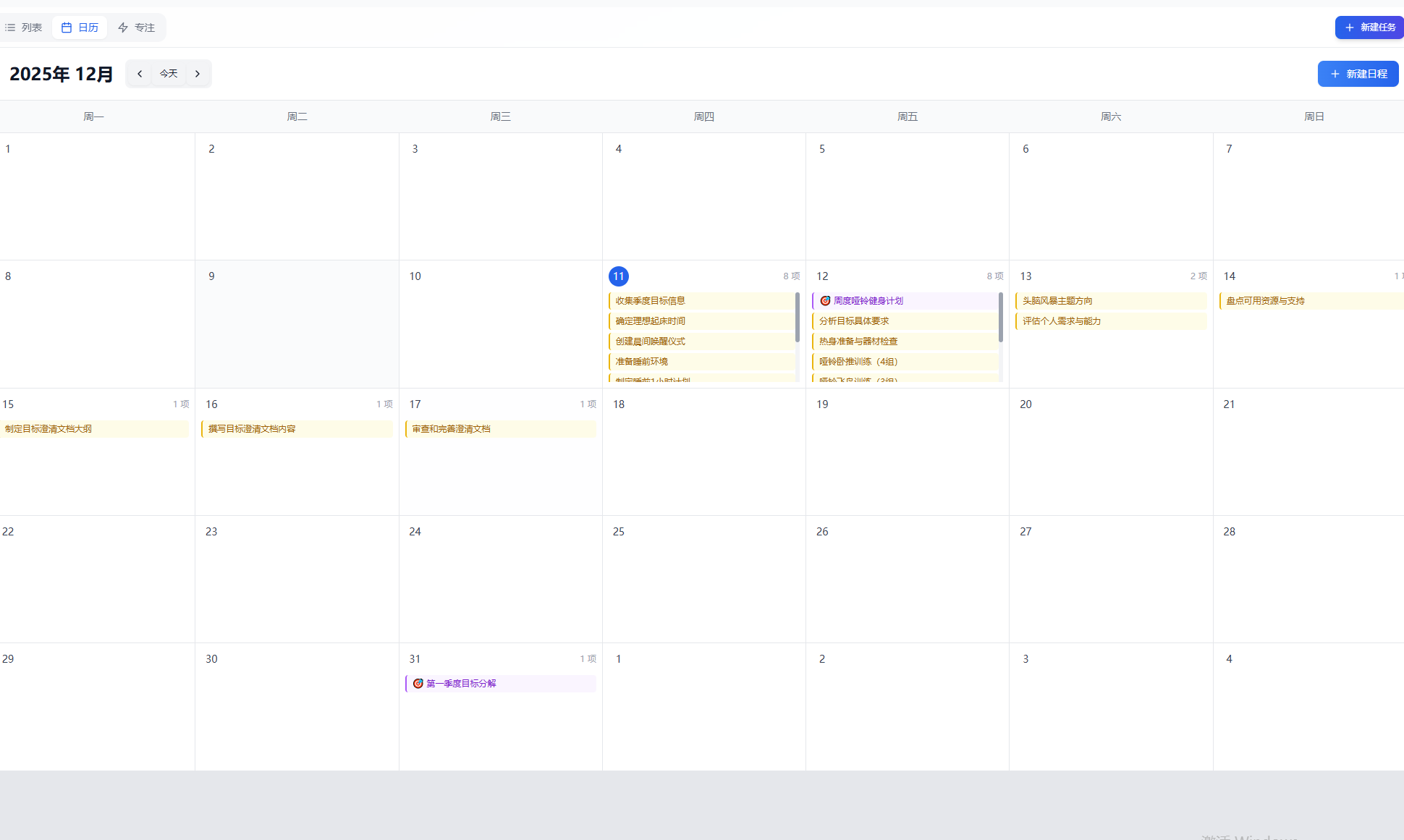The image size is (1404, 840).
Task: Expand the 8 项 count on day 11
Action: [x=791, y=276]
